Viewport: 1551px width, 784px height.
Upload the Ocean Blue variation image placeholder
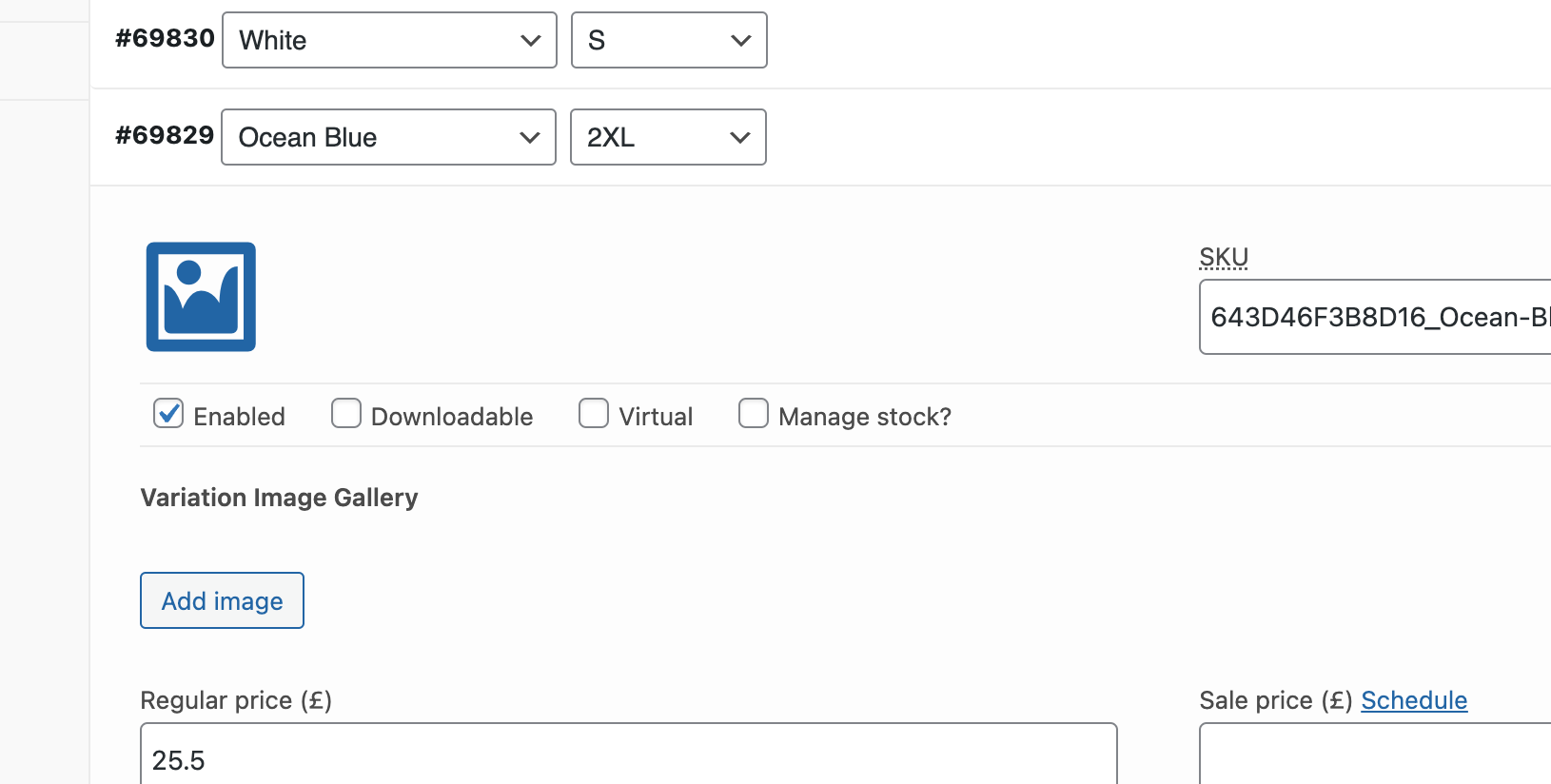(x=201, y=297)
